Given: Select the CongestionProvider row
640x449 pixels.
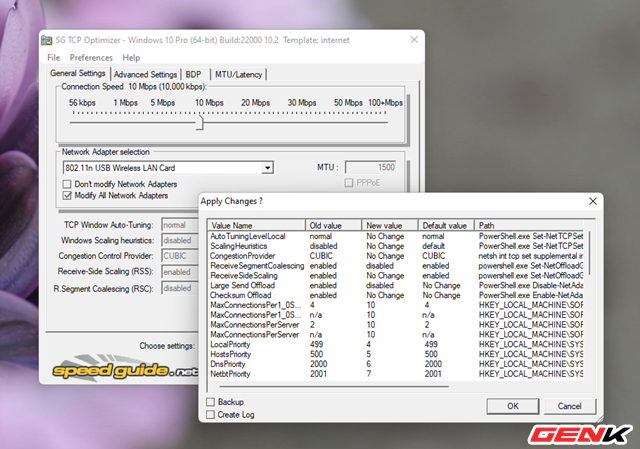Looking at the screenshot, I should coord(396,256).
